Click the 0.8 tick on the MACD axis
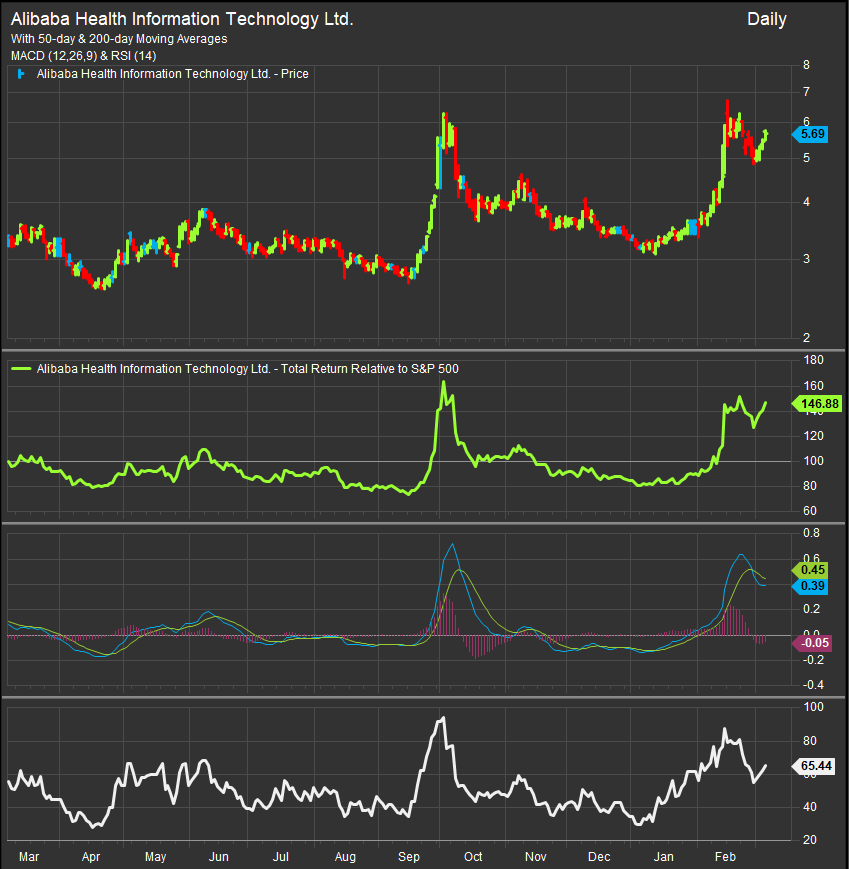Viewport: 849px width, 869px height. (x=811, y=533)
